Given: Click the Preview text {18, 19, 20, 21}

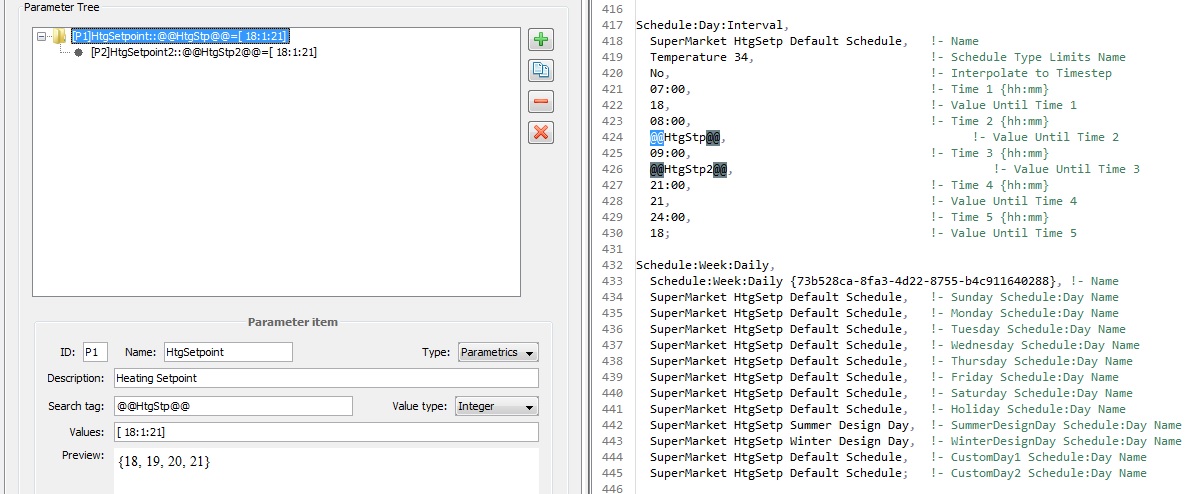Looking at the screenshot, I should point(165,461).
